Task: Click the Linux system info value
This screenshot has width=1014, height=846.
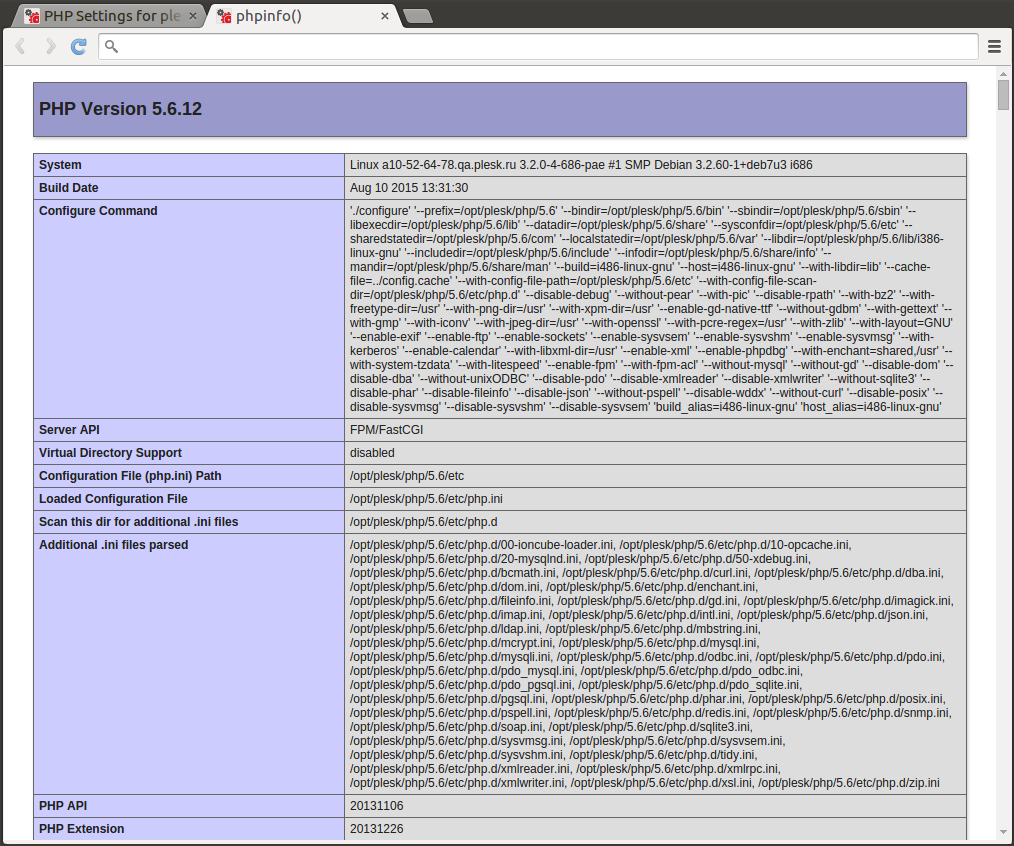Action: point(581,165)
